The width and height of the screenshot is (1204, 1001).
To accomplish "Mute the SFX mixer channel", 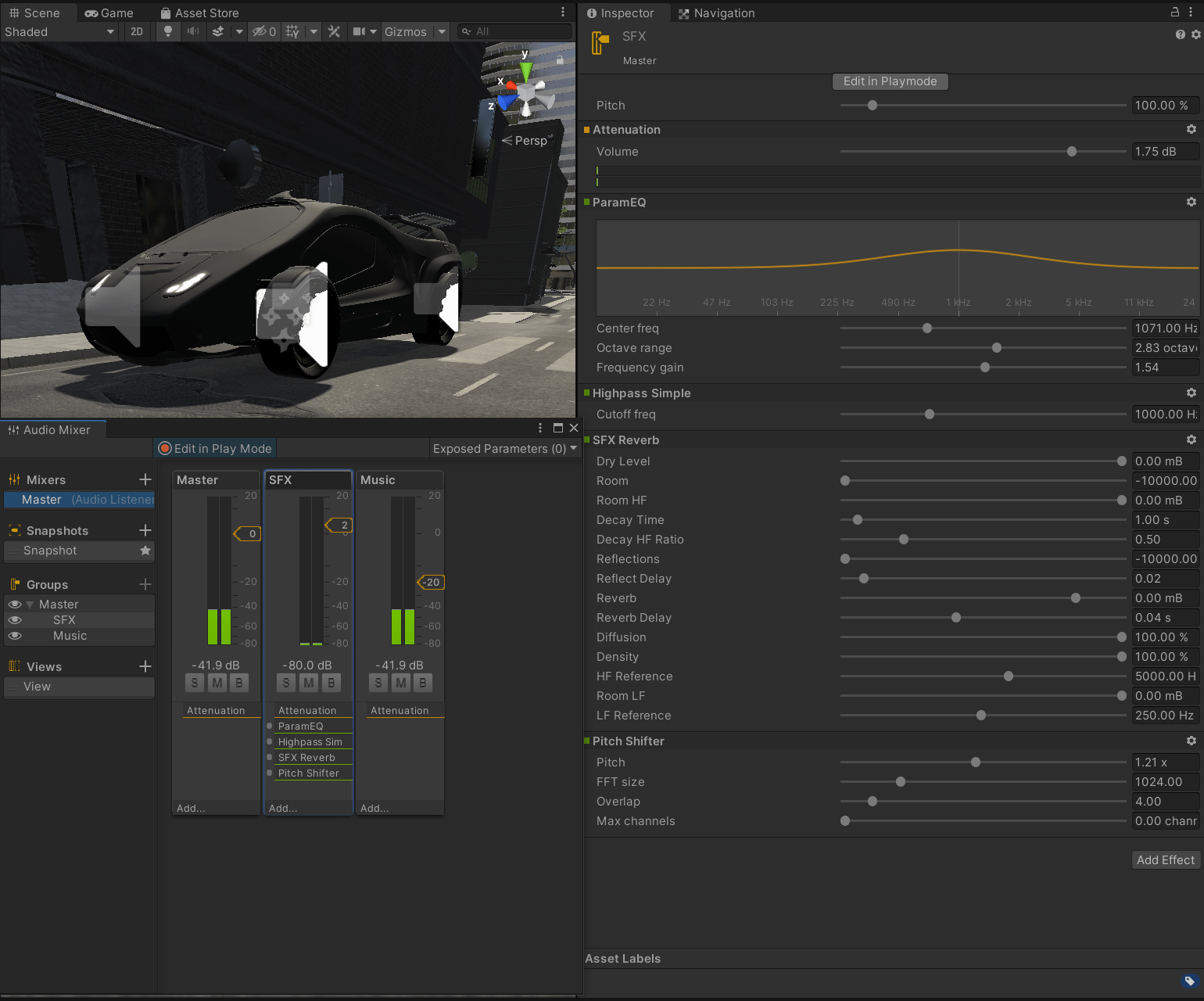I will 308,682.
